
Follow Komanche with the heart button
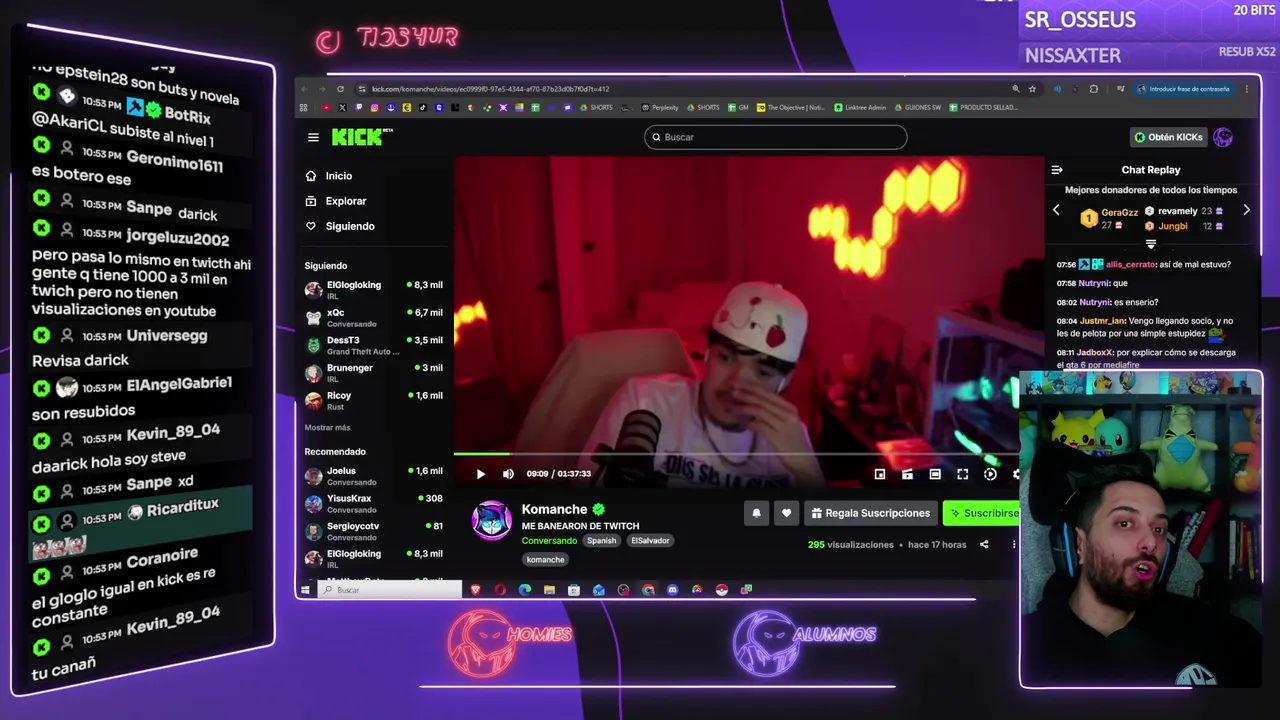pos(786,513)
